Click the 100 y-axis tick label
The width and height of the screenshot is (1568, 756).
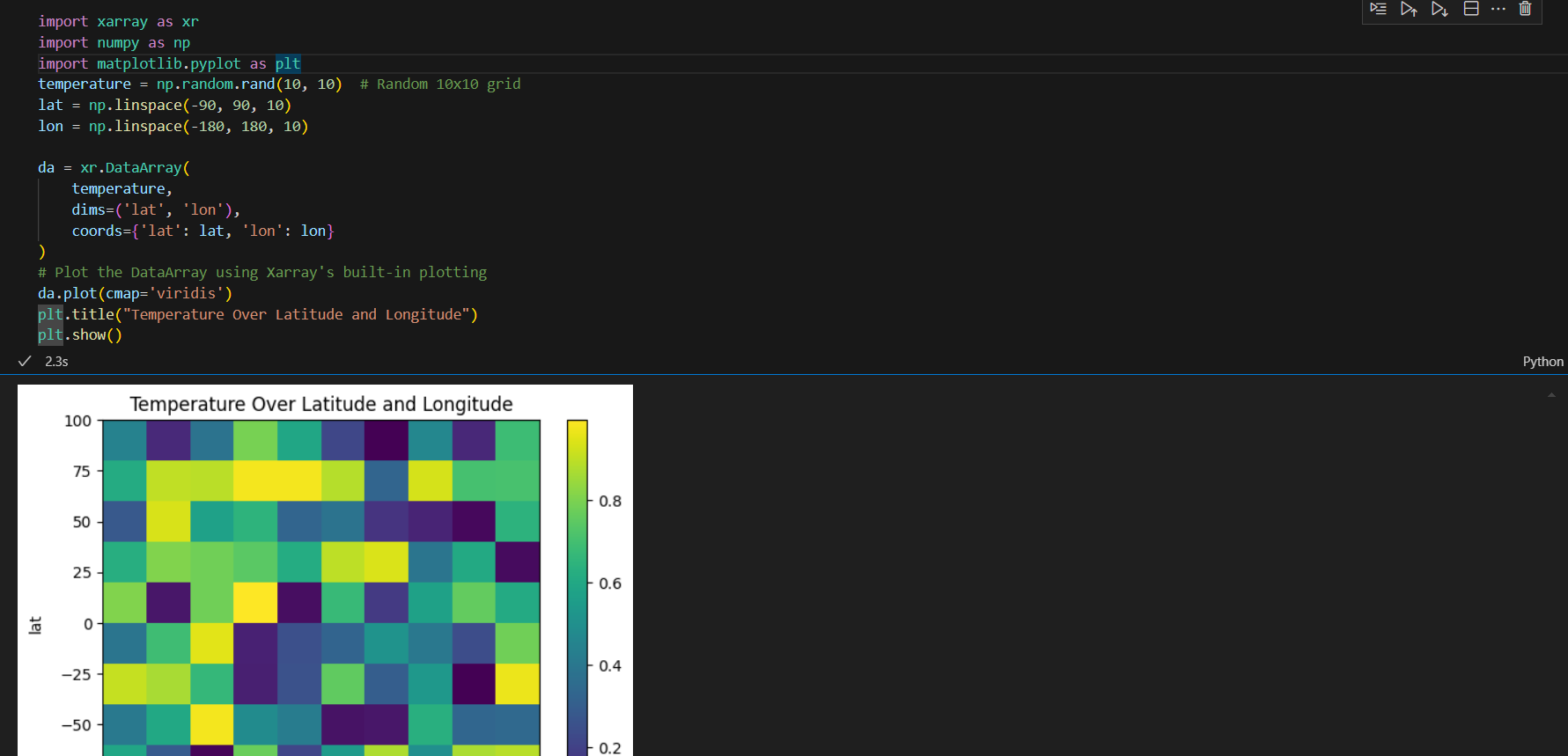pyautogui.click(x=77, y=422)
